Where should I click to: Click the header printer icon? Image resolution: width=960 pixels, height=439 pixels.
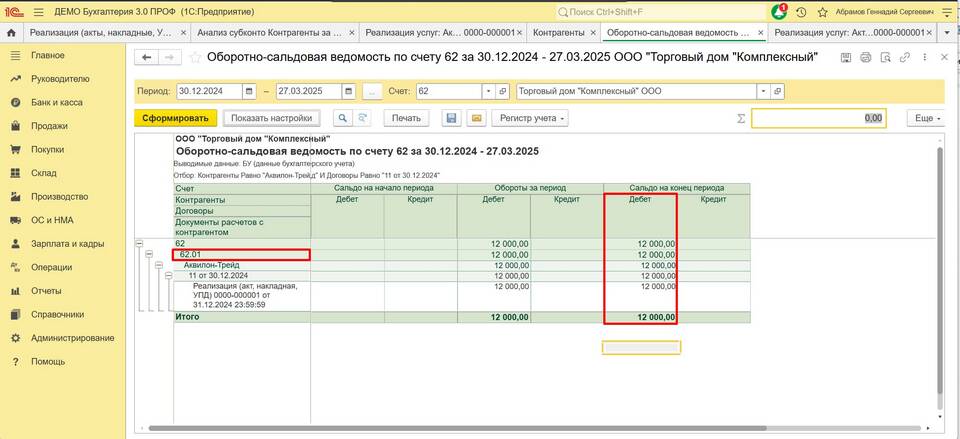click(x=866, y=58)
